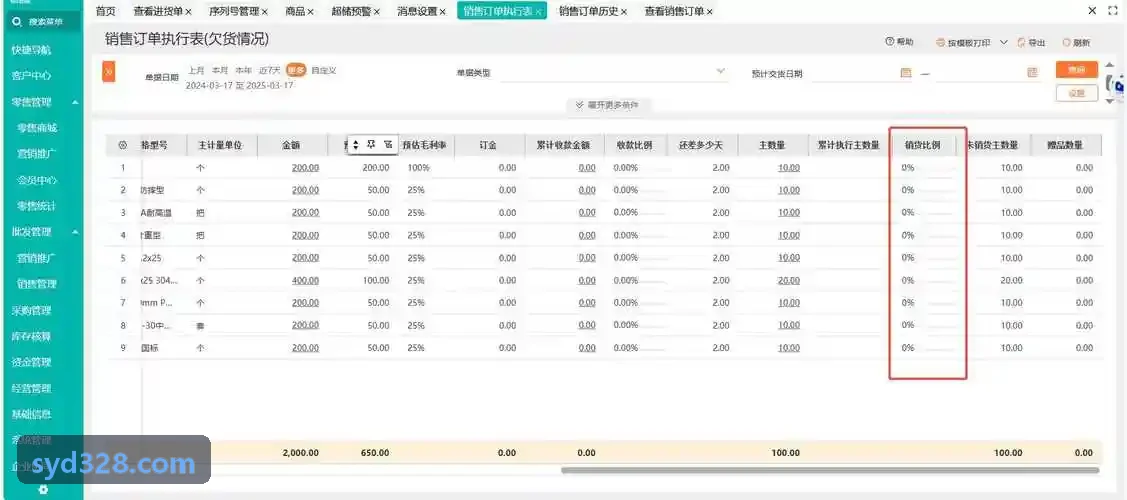Close the 查看进货单 tab
The image size is (1127, 500).
pos(188,11)
